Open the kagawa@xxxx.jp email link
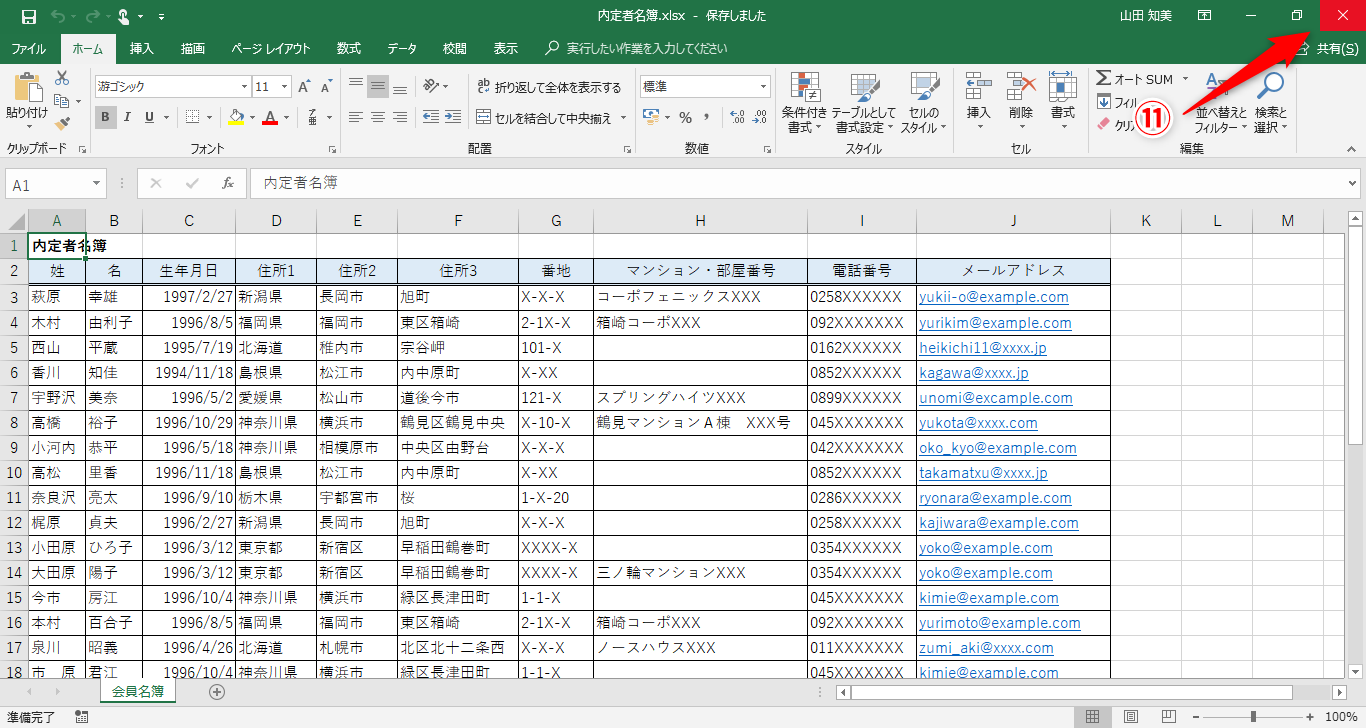Image resolution: width=1366 pixels, height=728 pixels. pos(974,373)
